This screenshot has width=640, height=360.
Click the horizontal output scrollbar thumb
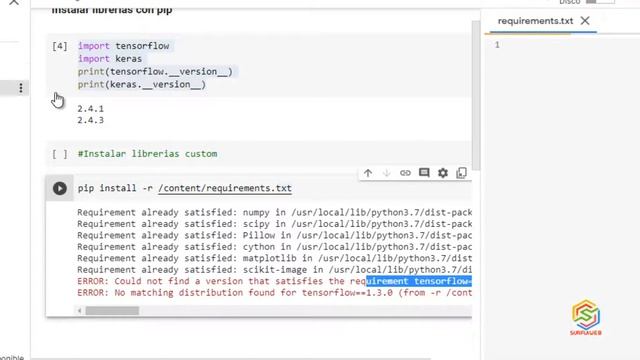112,311
